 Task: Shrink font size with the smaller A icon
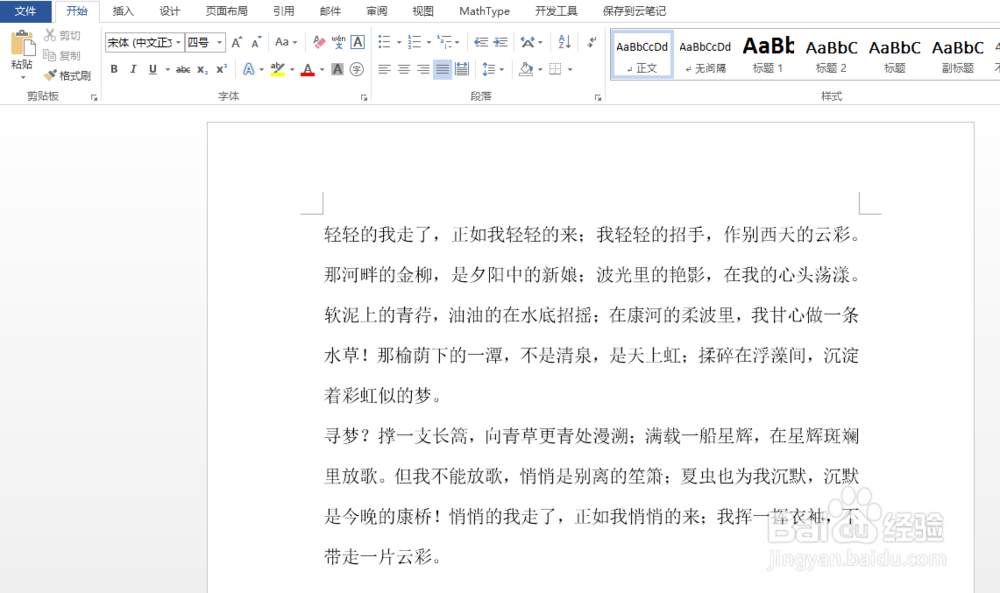tap(256, 43)
